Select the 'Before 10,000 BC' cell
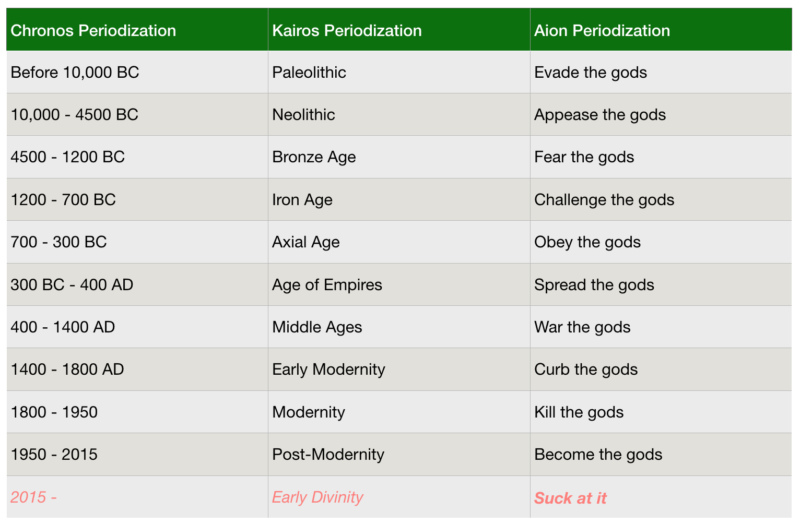The width and height of the screenshot is (800, 524). coord(75,73)
